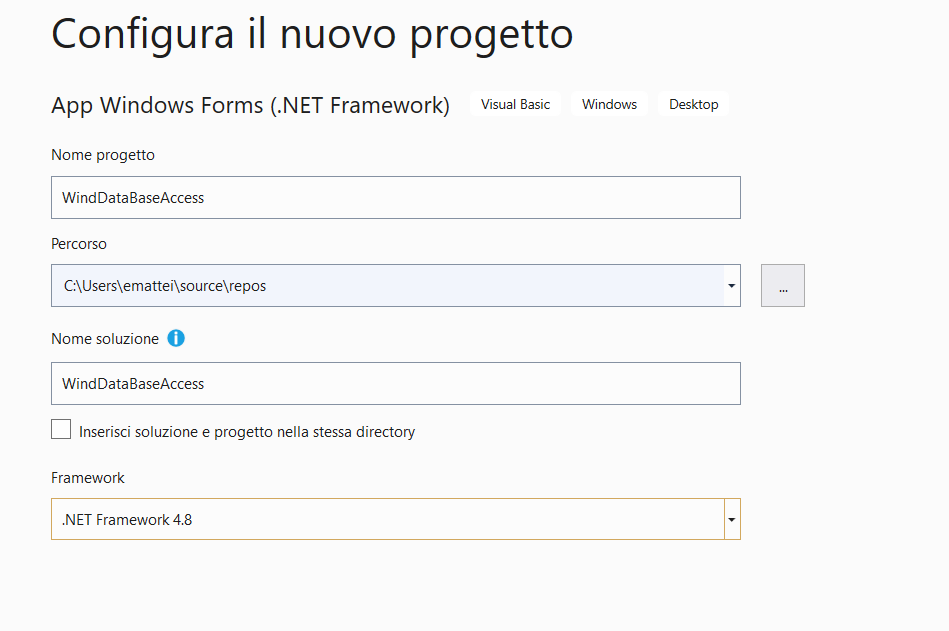Click the same-directory checkbox label text
This screenshot has height=631, width=949.
click(x=247, y=432)
